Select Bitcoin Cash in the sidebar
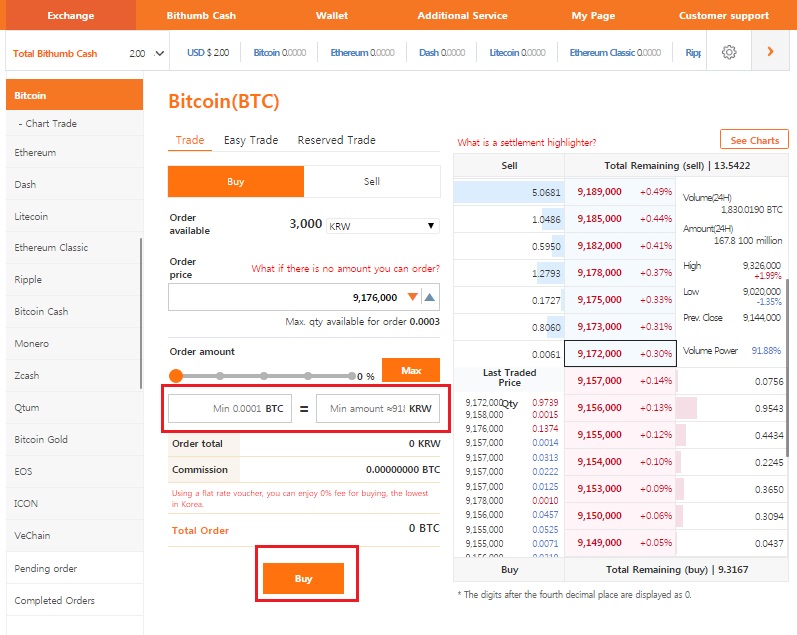 tap(74, 311)
